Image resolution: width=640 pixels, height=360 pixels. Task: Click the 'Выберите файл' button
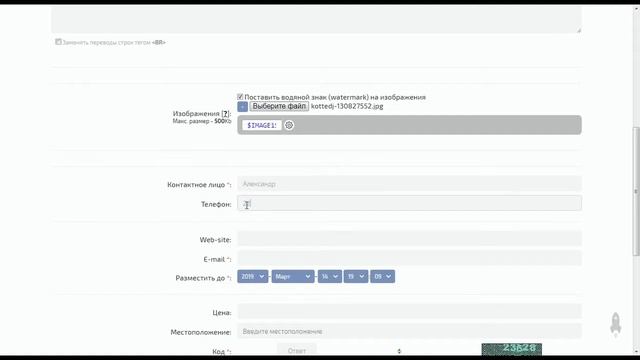coord(279,106)
